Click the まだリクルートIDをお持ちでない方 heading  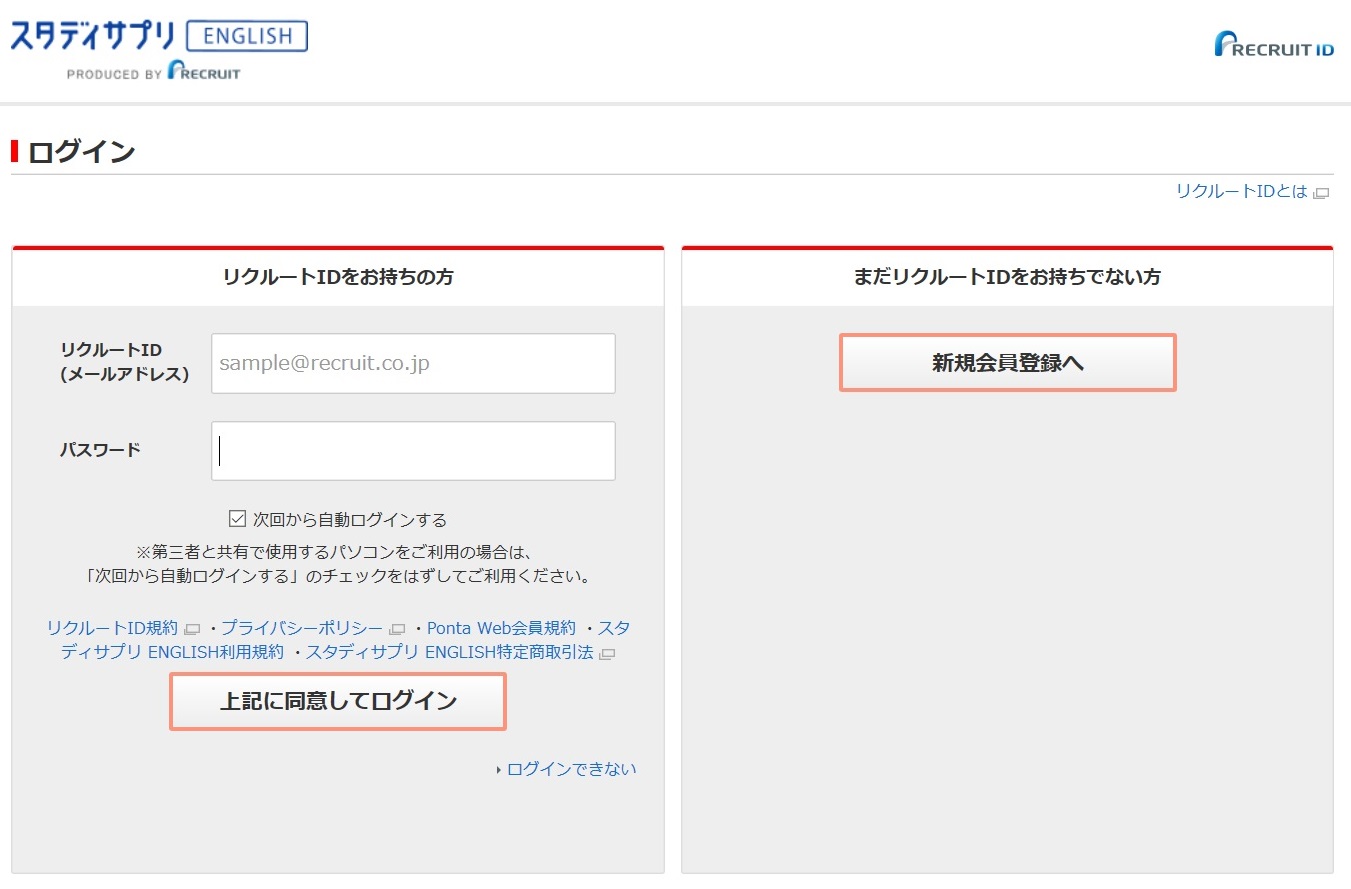1007,277
